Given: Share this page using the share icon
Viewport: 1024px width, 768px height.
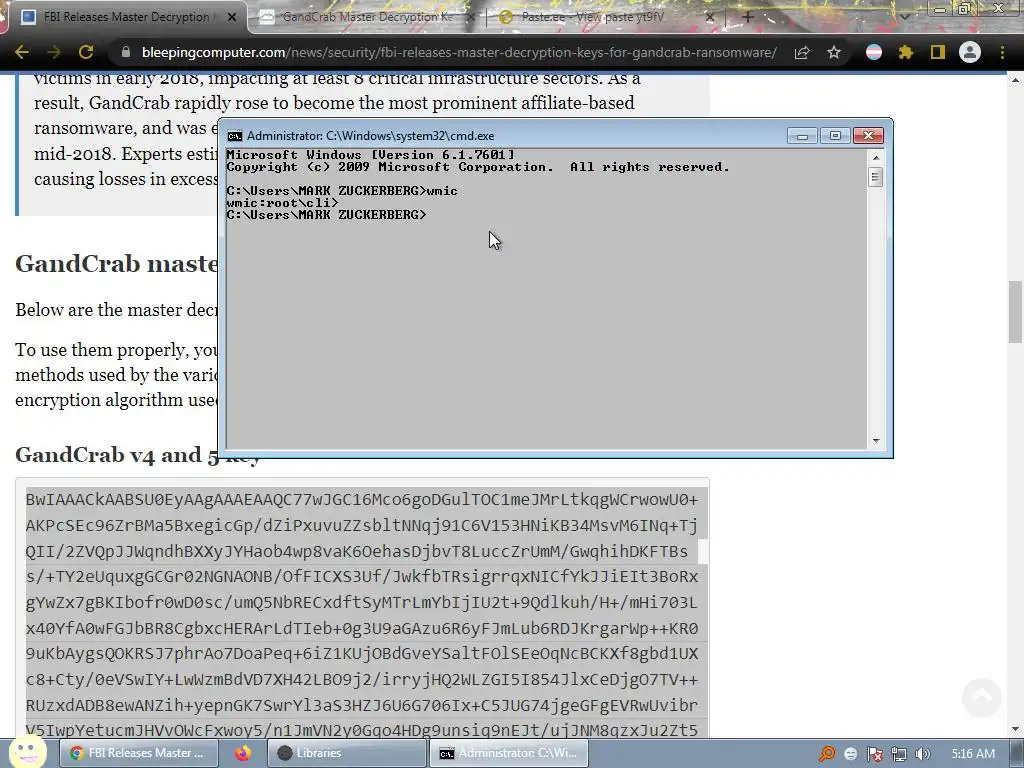Looking at the screenshot, I should point(802,52).
